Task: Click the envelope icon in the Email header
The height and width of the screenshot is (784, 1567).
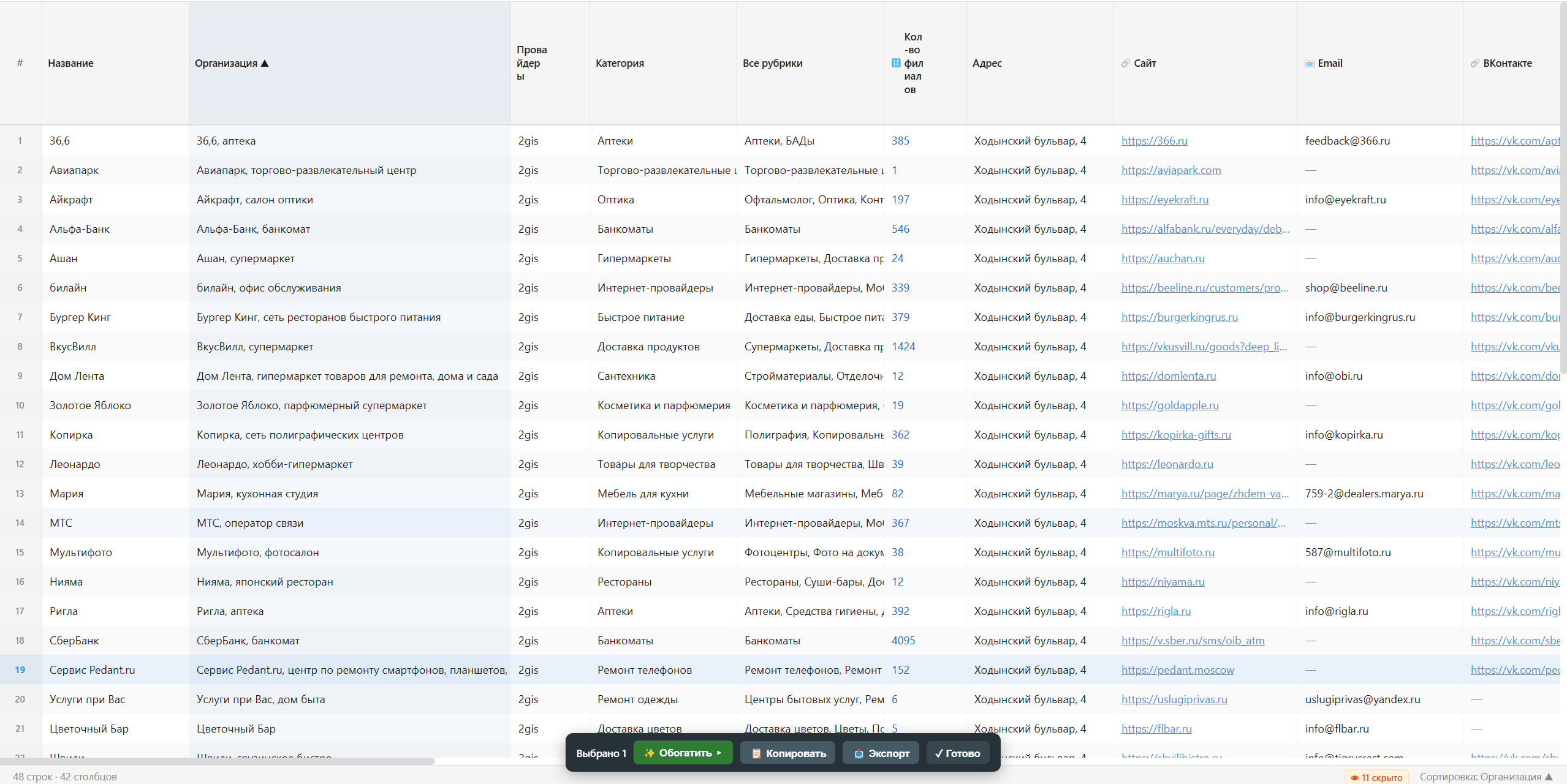Action: tap(1310, 63)
